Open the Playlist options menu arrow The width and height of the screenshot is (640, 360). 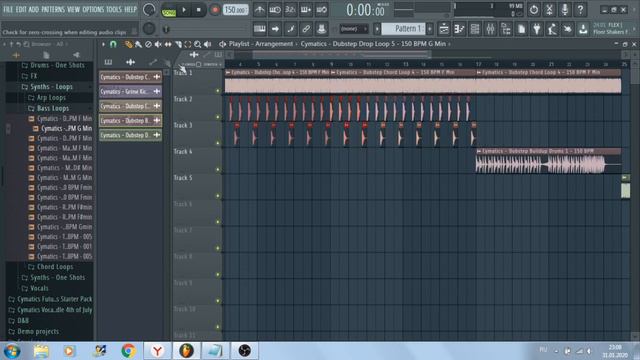click(103, 44)
